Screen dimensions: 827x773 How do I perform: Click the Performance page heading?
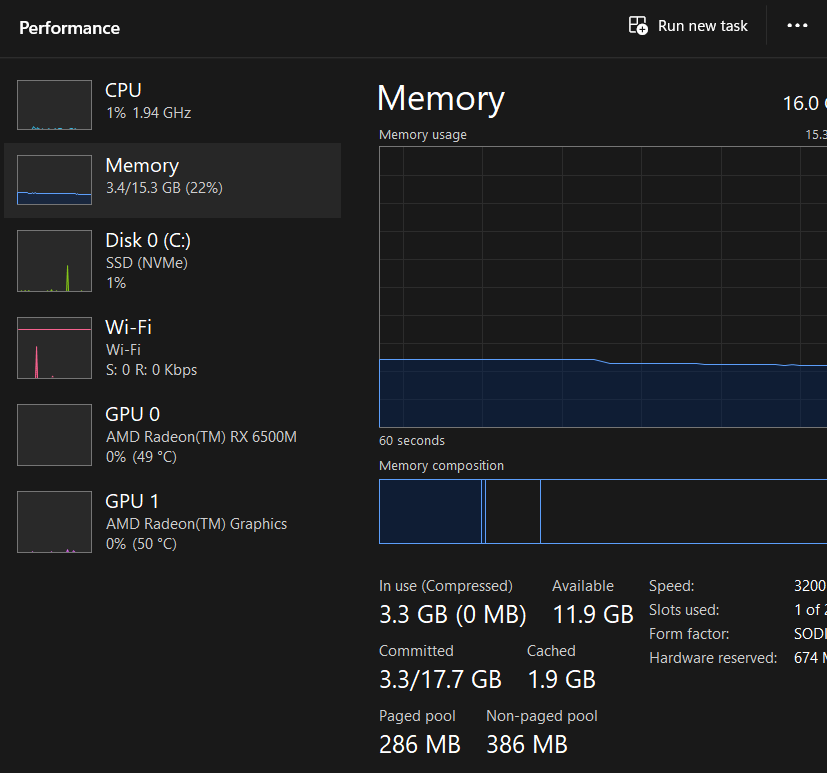coord(69,28)
